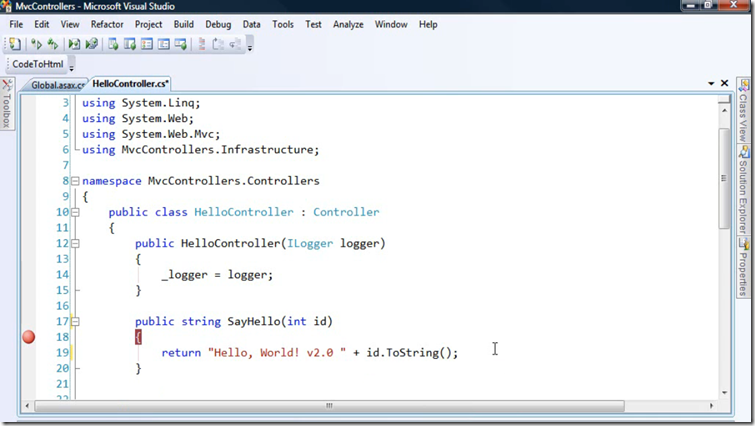
Task: Open the Test List Editor icon
Action: pyautogui.click(x=130, y=44)
